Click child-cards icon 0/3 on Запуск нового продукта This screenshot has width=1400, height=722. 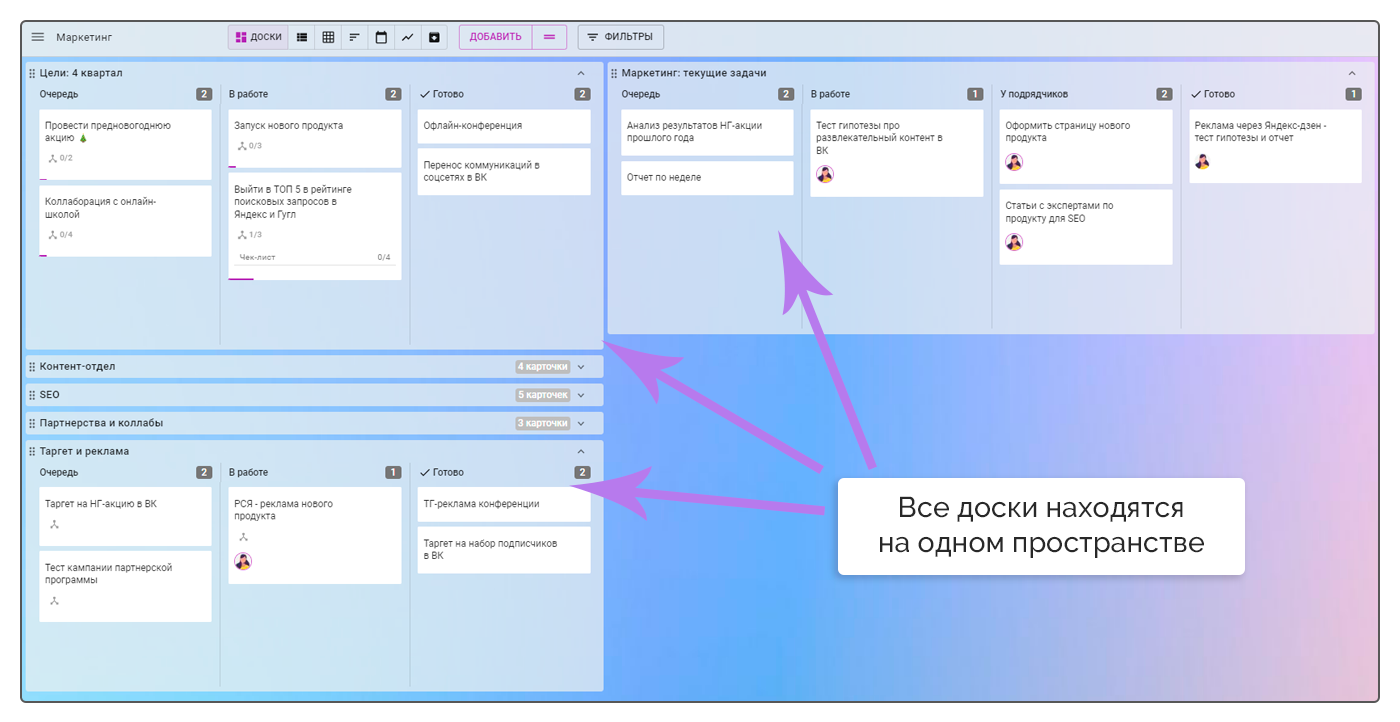coord(249,146)
